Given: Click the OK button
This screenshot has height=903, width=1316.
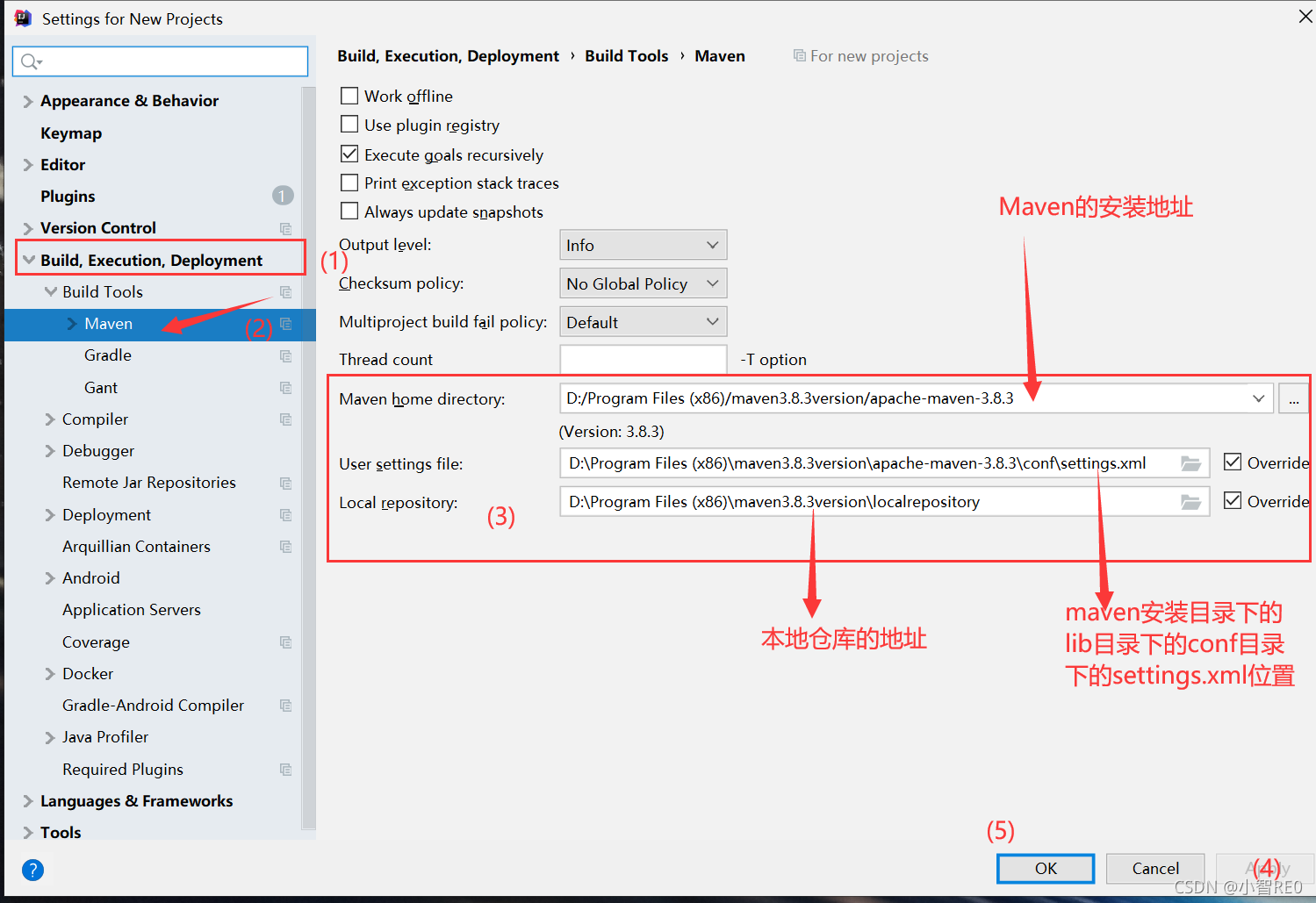Looking at the screenshot, I should tap(1046, 868).
